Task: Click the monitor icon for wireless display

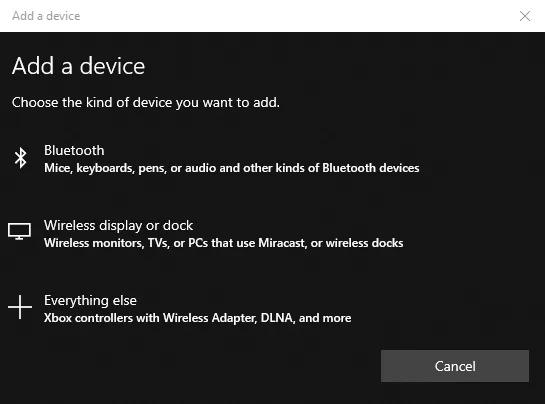Action: tap(19, 232)
